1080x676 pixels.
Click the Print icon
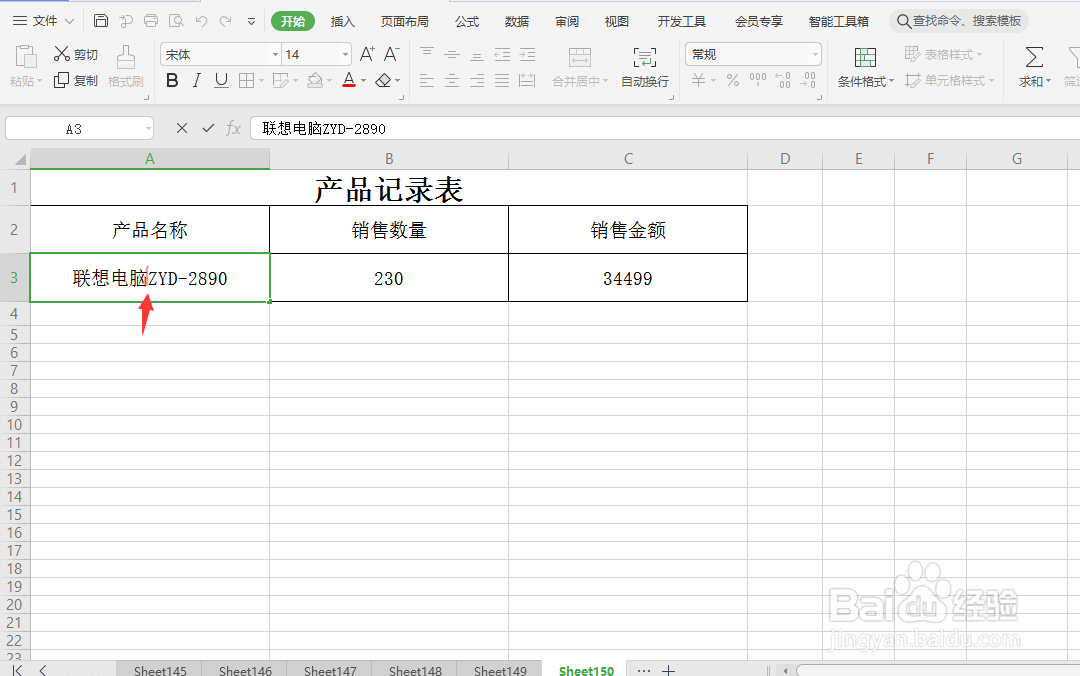tap(151, 21)
